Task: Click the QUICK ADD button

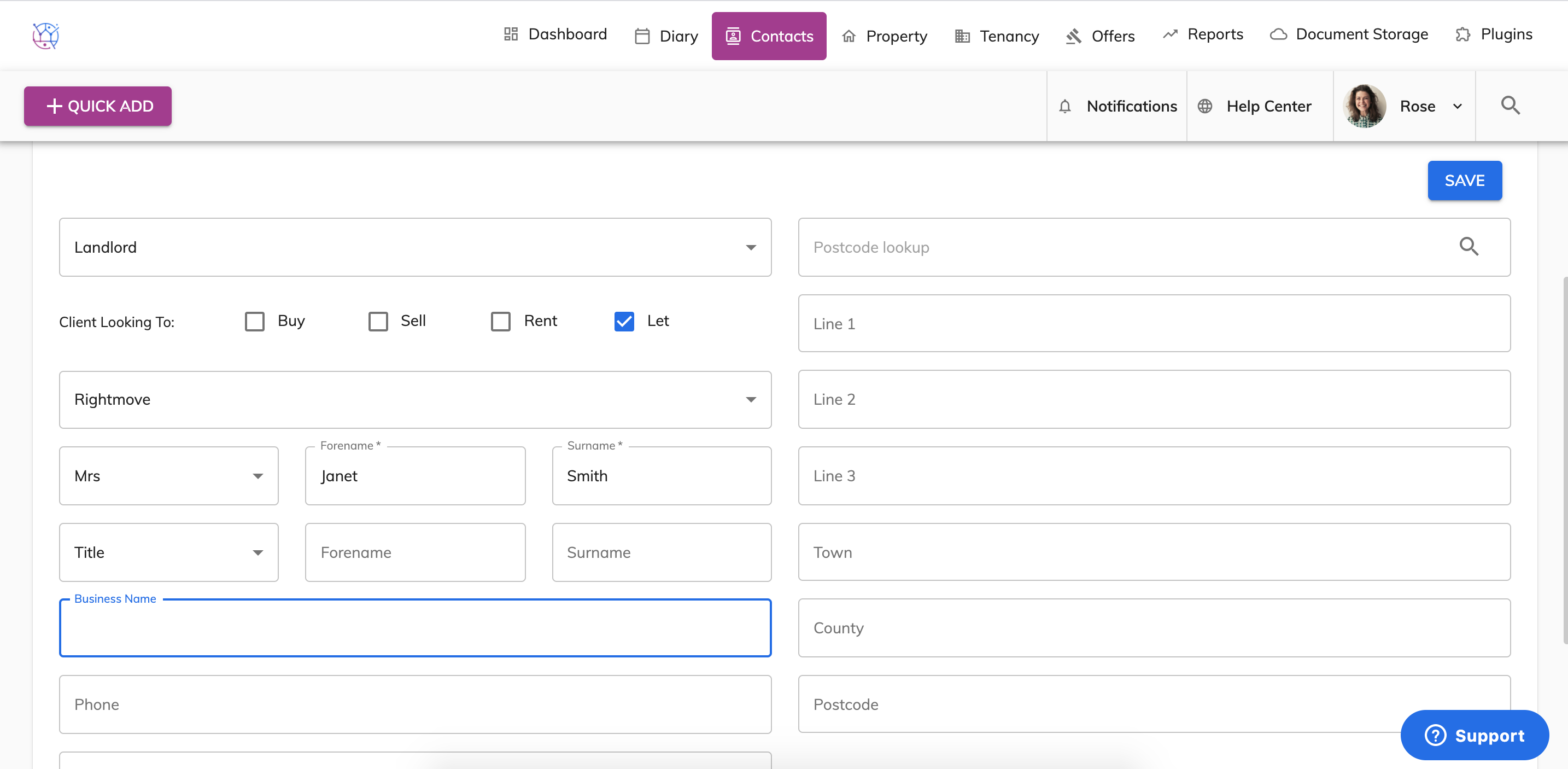Action: coord(98,106)
